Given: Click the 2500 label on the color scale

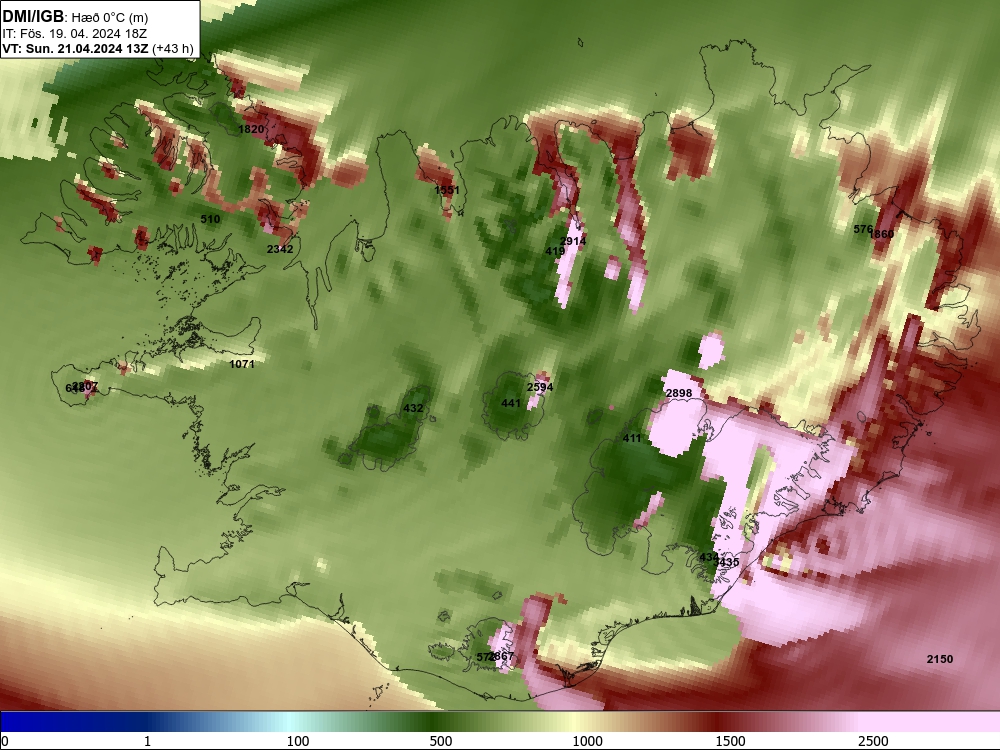Looking at the screenshot, I should tap(873, 741).
